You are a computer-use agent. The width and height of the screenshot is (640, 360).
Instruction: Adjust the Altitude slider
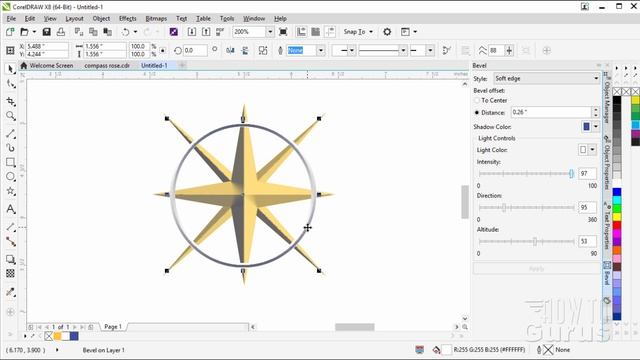[x=535, y=242]
